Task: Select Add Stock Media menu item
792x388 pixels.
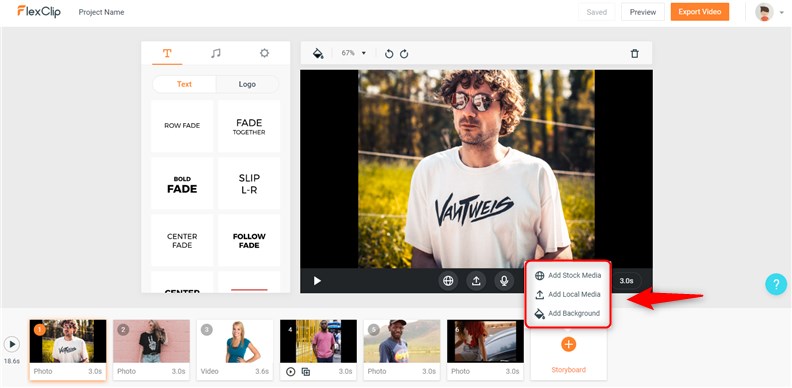Action: point(568,275)
